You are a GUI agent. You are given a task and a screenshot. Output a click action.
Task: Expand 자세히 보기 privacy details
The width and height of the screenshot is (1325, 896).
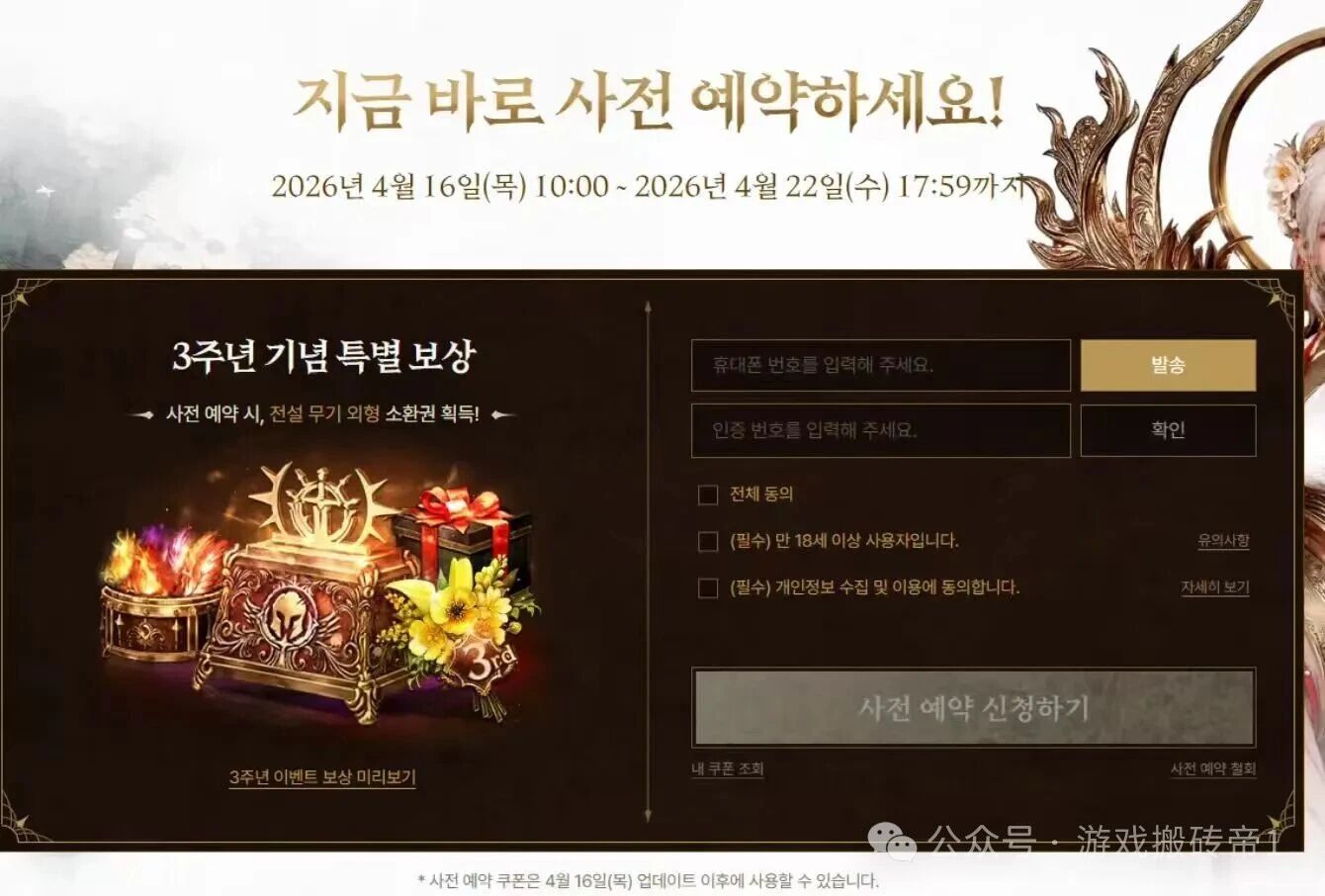1215,587
